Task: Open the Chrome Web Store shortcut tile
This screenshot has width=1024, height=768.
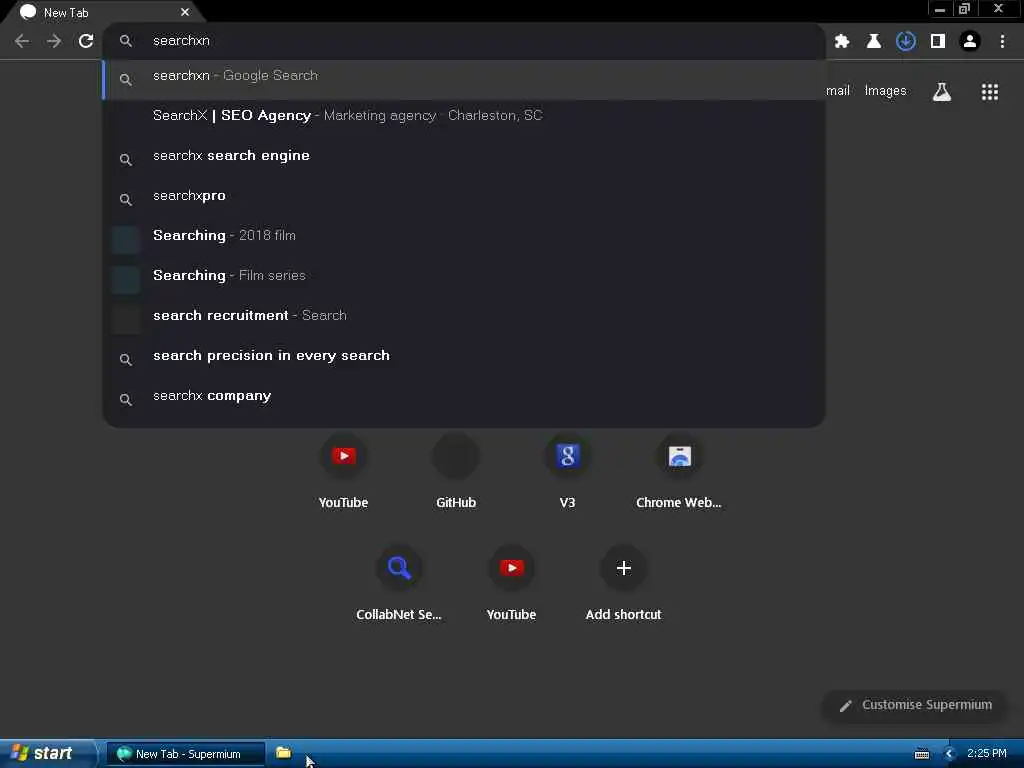Action: pyautogui.click(x=679, y=472)
